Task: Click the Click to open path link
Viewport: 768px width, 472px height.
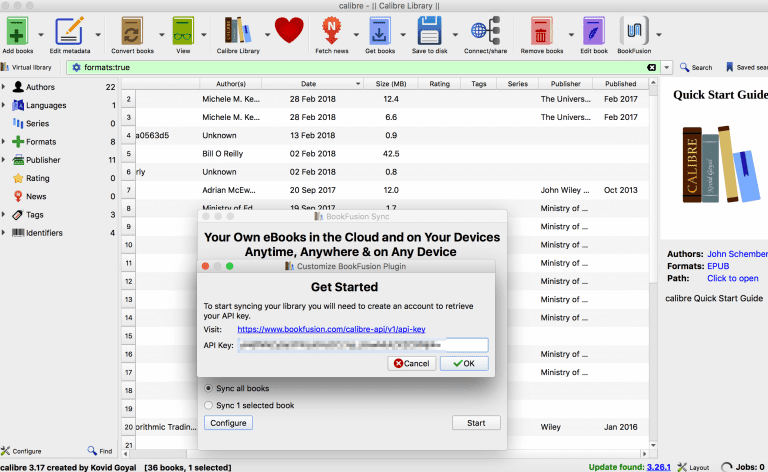Action: point(732,278)
